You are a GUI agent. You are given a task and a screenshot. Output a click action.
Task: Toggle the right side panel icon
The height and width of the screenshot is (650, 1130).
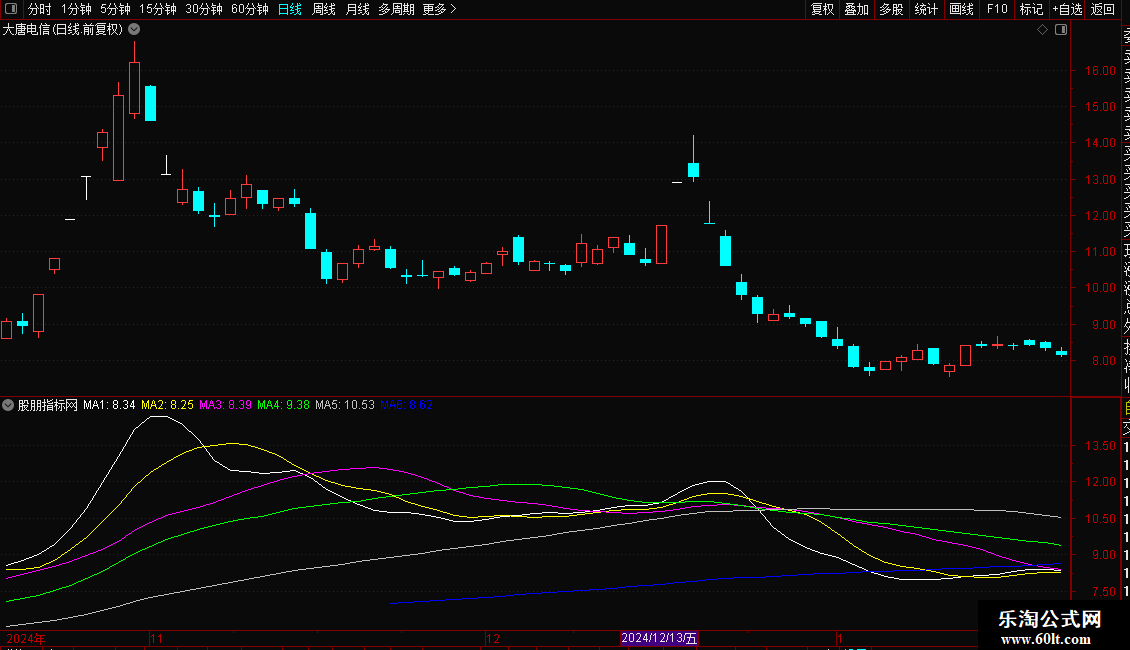tap(1061, 30)
